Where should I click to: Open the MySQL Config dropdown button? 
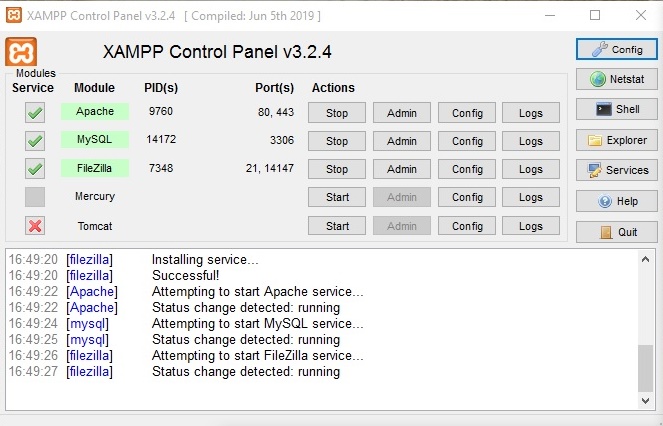(467, 141)
